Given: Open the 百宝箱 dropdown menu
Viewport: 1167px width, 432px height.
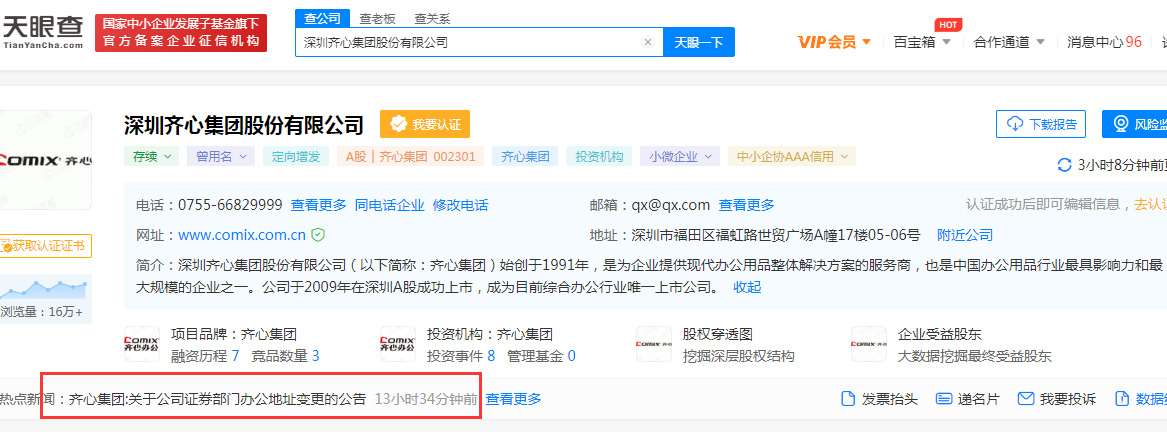Looking at the screenshot, I should (x=922, y=42).
